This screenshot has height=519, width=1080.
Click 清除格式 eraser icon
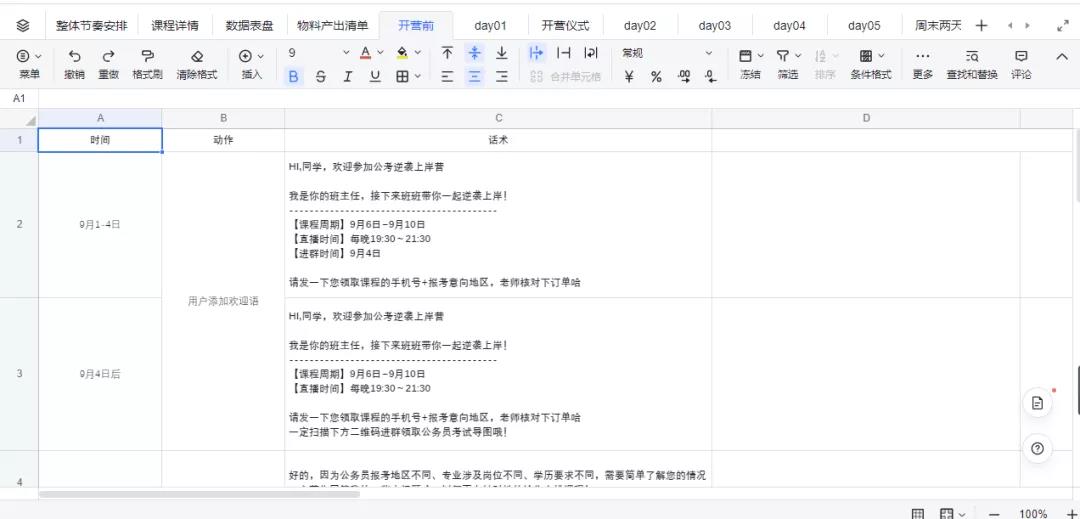point(197,56)
